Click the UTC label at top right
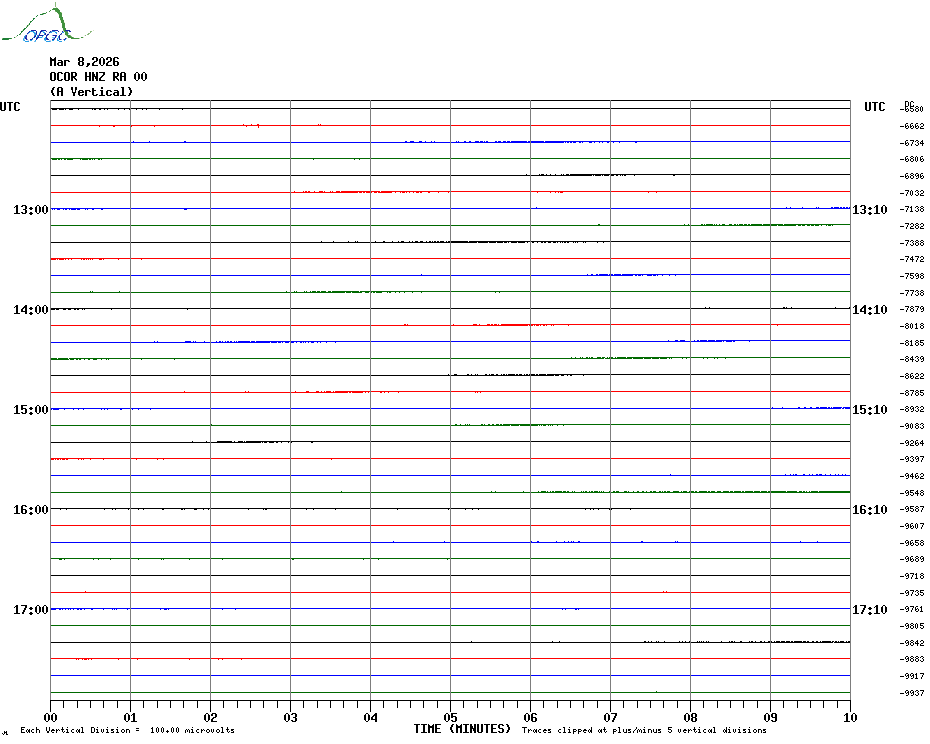The width and height of the screenshot is (930, 744). (874, 107)
